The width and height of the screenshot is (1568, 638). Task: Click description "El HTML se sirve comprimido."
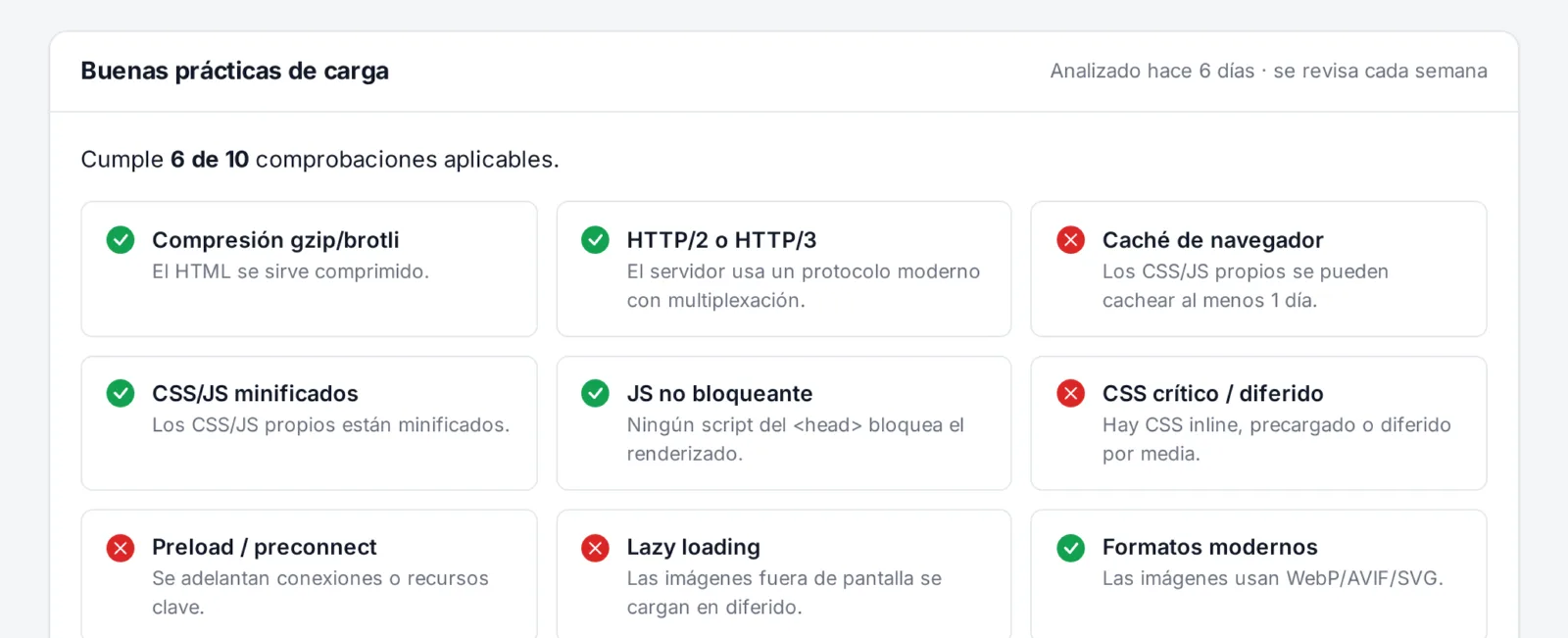point(290,271)
